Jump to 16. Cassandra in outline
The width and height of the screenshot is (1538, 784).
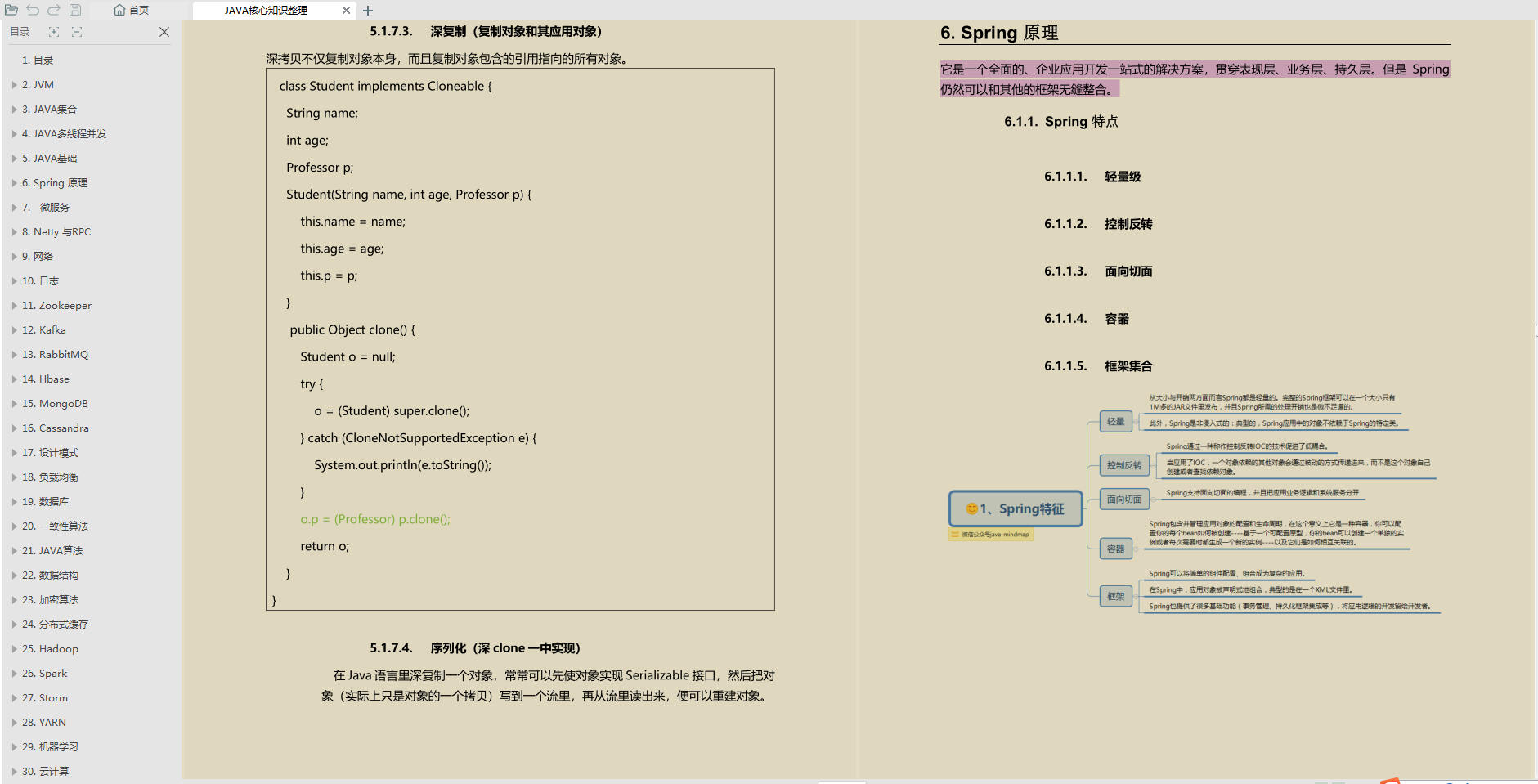[56, 428]
